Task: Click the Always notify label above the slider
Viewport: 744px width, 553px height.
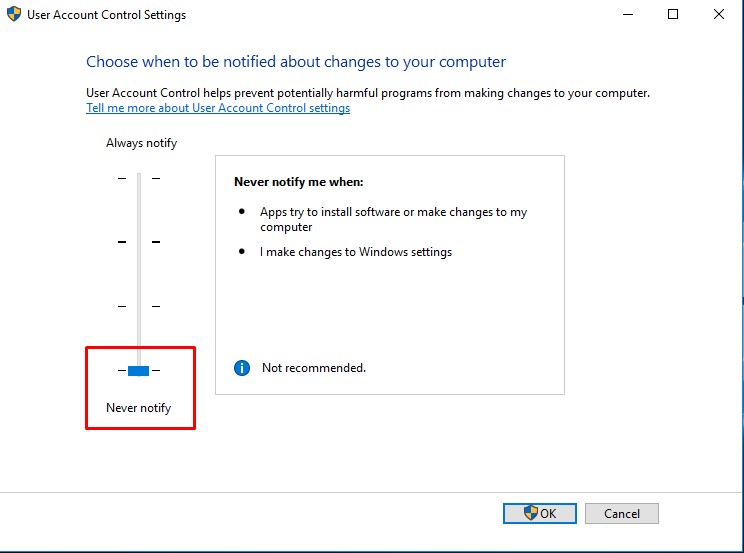Action: [x=141, y=143]
